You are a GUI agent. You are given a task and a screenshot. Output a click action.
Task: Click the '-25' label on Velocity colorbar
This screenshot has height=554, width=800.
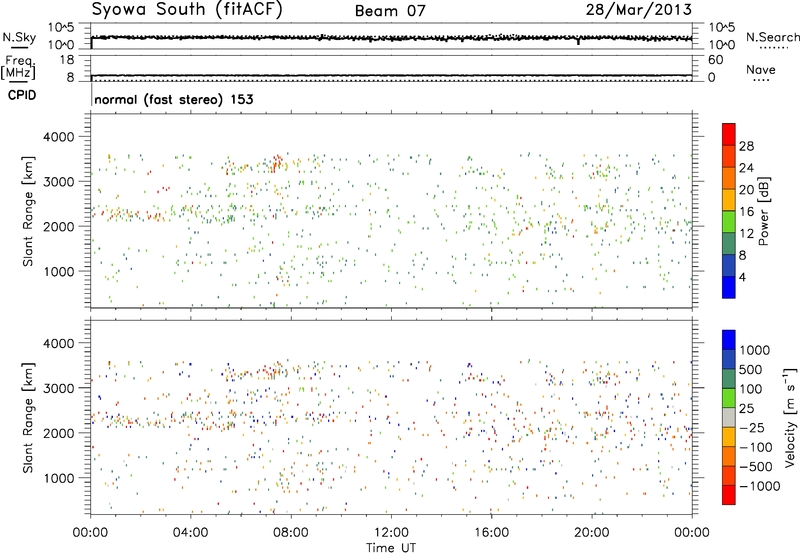pyautogui.click(x=751, y=427)
